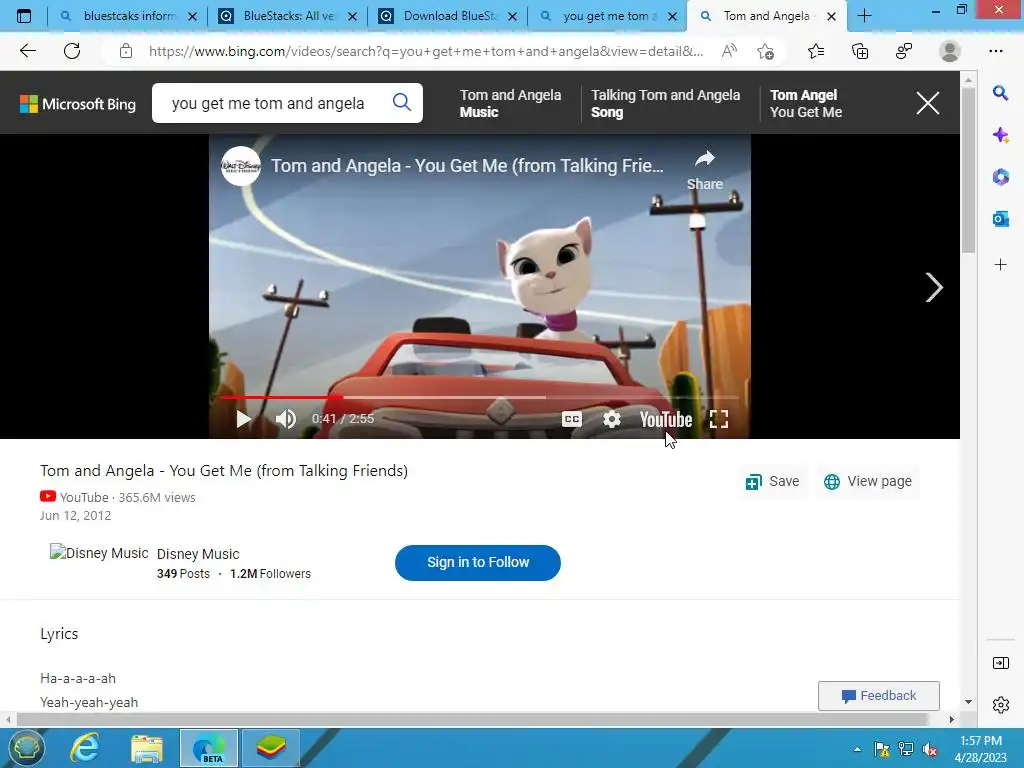
Task: Select Tom Angel You Get Me suggestion
Action: (x=806, y=103)
